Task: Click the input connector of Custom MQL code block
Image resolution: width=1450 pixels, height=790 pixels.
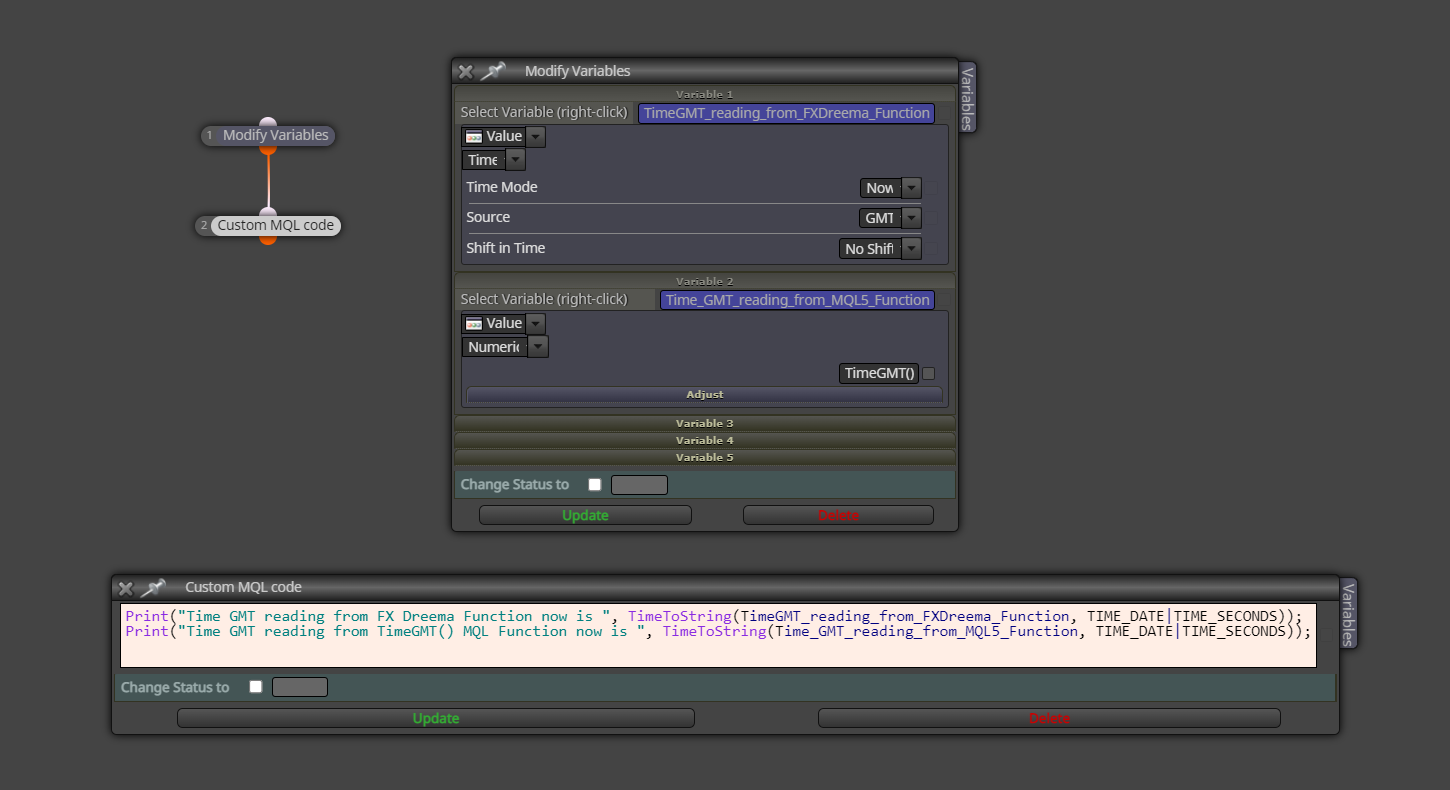Action: (267, 213)
